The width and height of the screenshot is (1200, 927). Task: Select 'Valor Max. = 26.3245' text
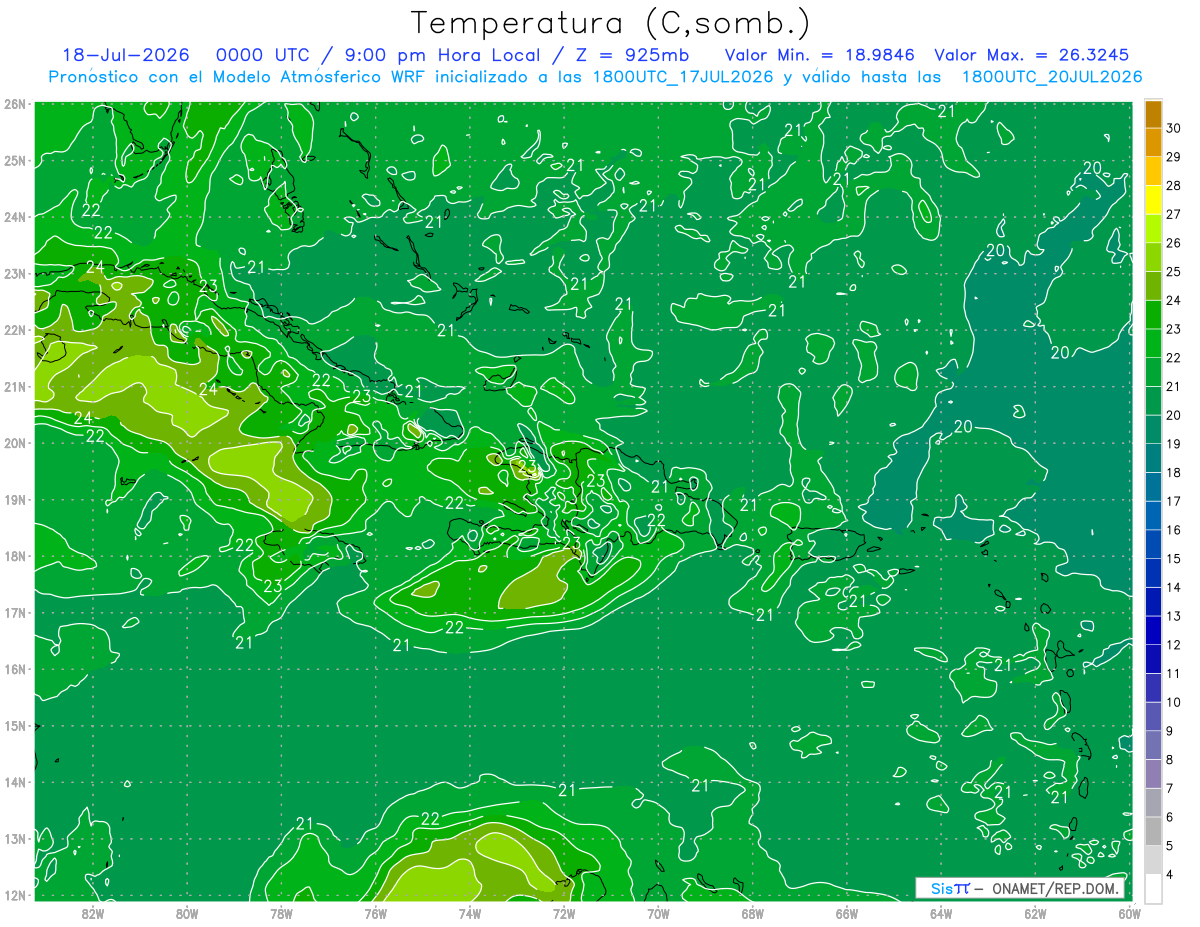coord(1032,55)
